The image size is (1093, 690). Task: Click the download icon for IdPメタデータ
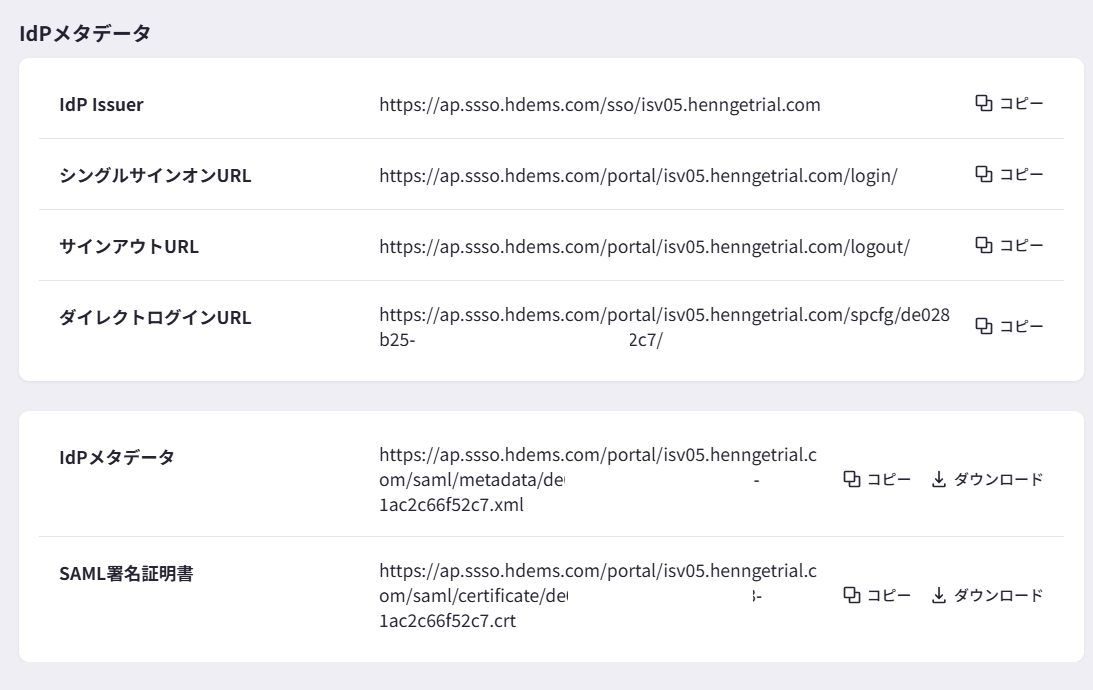pos(939,480)
